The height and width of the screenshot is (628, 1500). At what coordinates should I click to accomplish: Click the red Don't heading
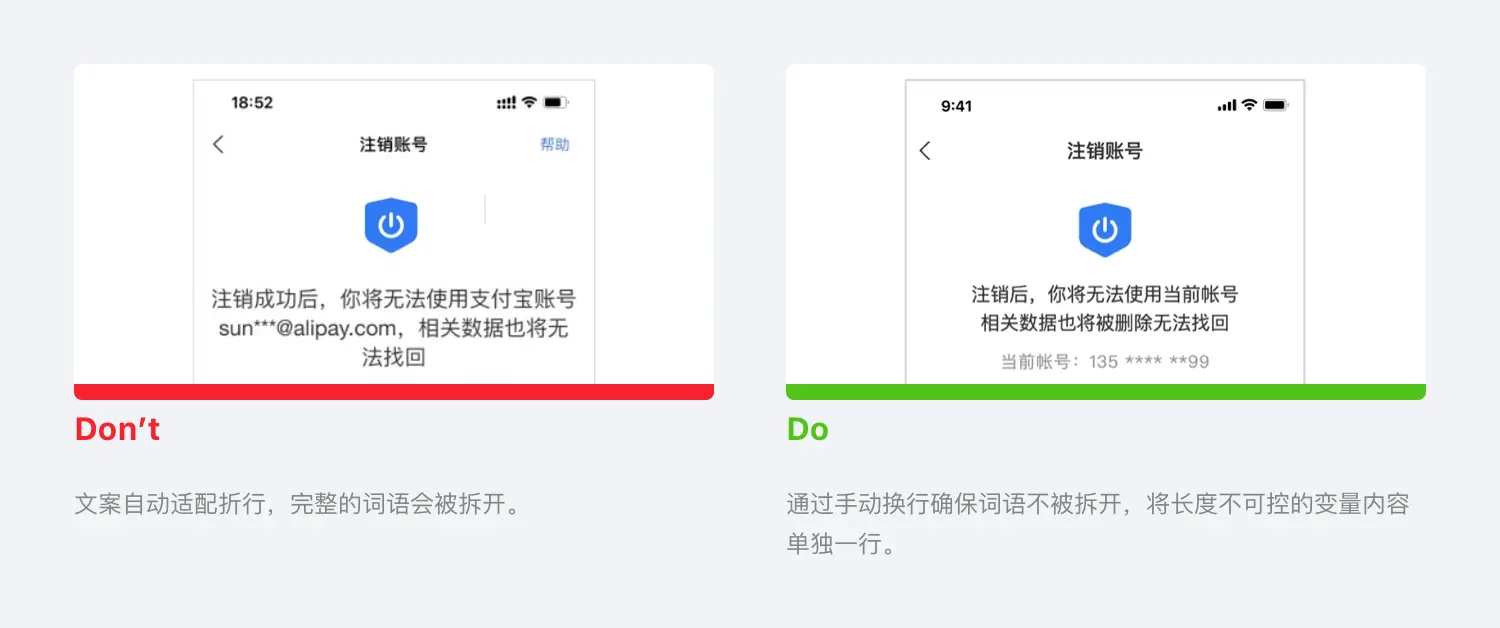(117, 429)
